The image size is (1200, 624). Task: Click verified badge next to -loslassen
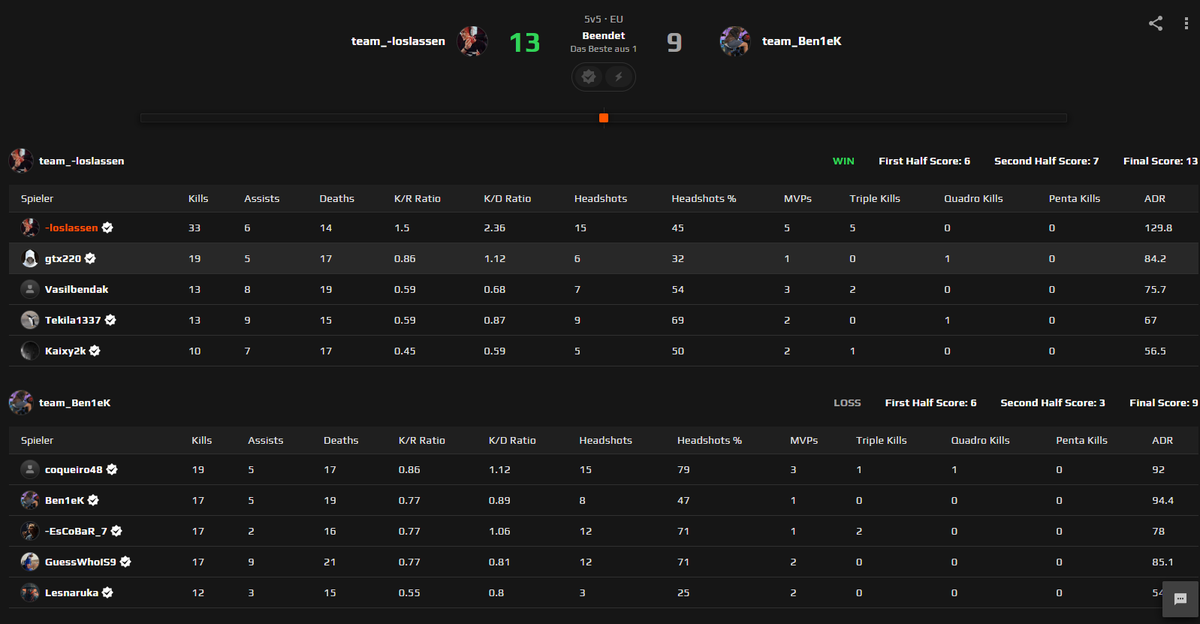point(108,228)
